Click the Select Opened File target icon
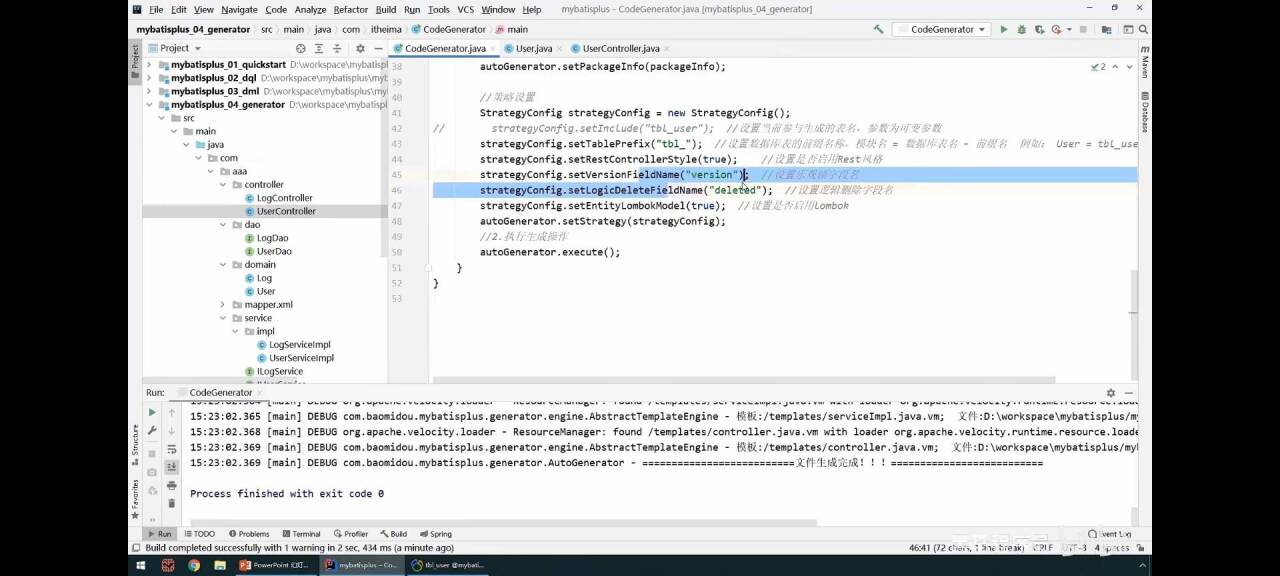 pos(301,48)
